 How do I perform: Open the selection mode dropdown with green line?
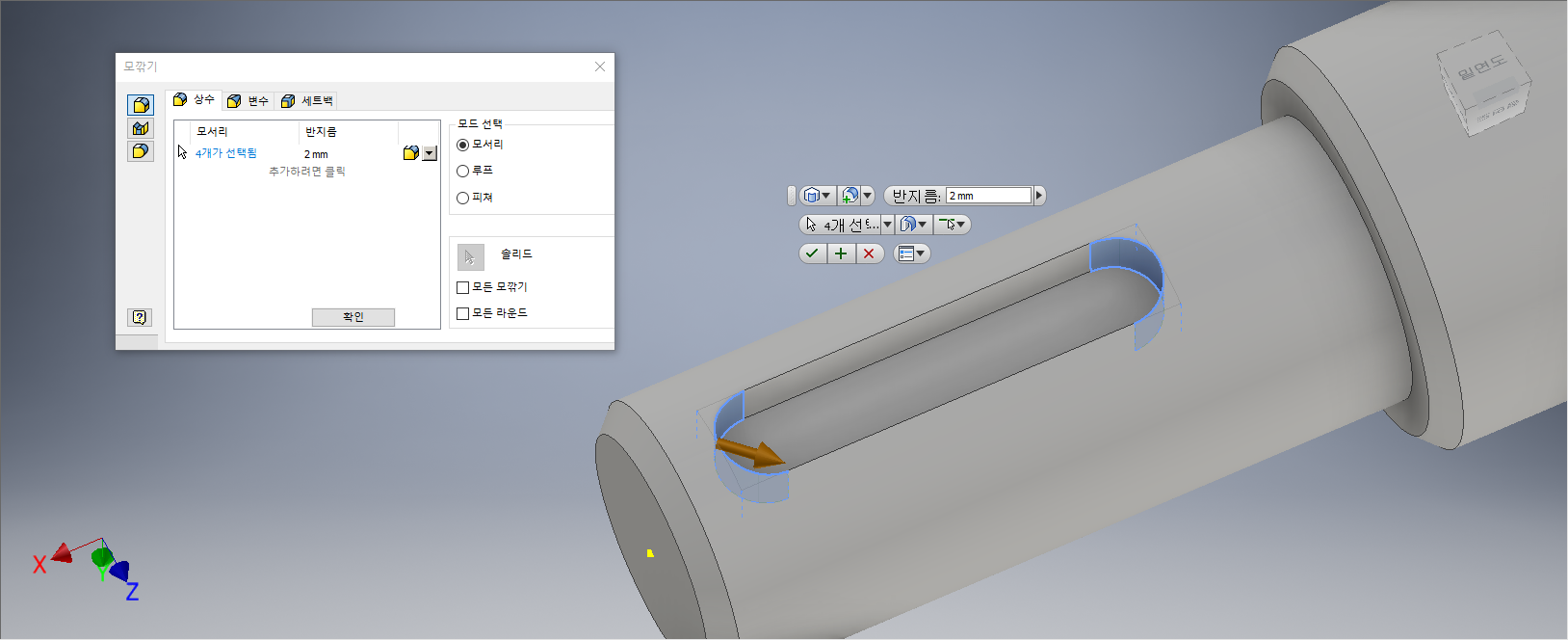click(x=952, y=225)
